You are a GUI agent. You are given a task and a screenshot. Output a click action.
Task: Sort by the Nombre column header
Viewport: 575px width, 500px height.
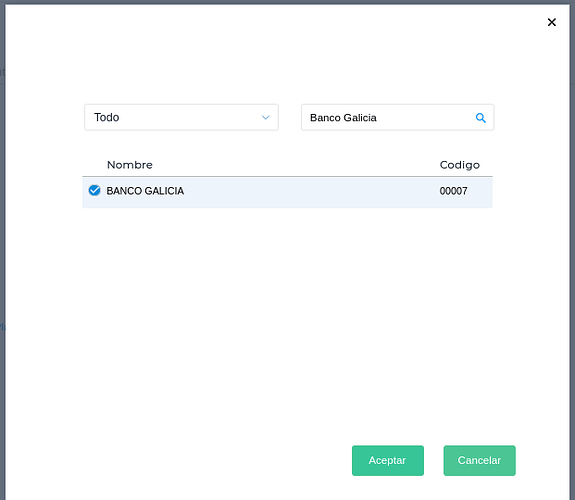[129, 165]
